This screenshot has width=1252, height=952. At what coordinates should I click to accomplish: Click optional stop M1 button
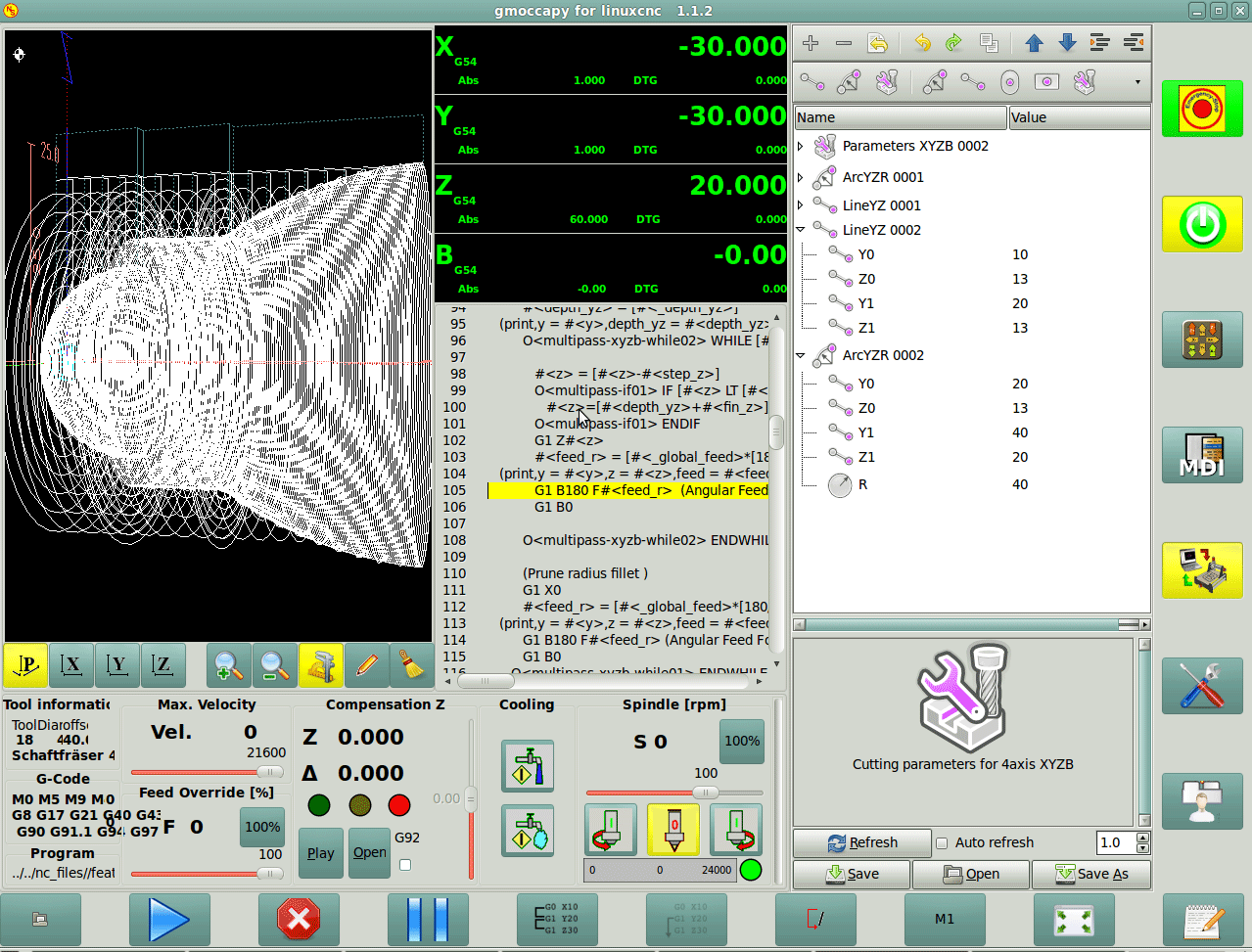click(x=945, y=920)
